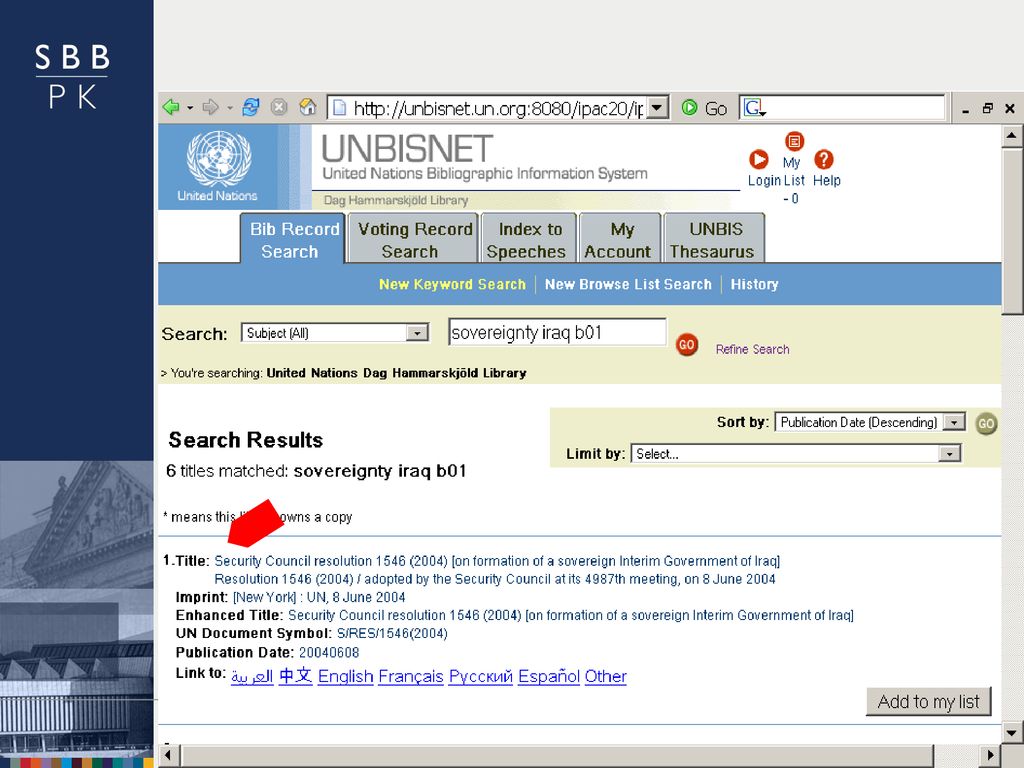Open the History menu item
Viewport: 1024px width, 768px height.
(754, 284)
